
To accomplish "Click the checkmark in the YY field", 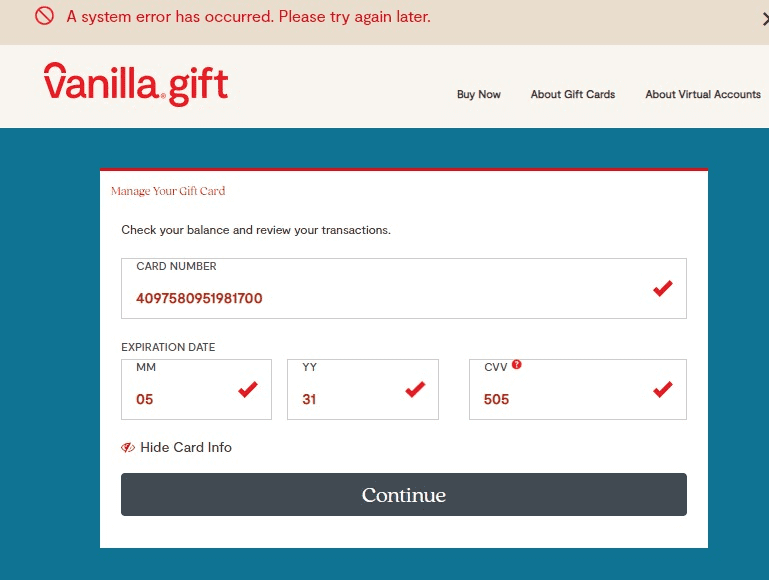I will [x=415, y=390].
